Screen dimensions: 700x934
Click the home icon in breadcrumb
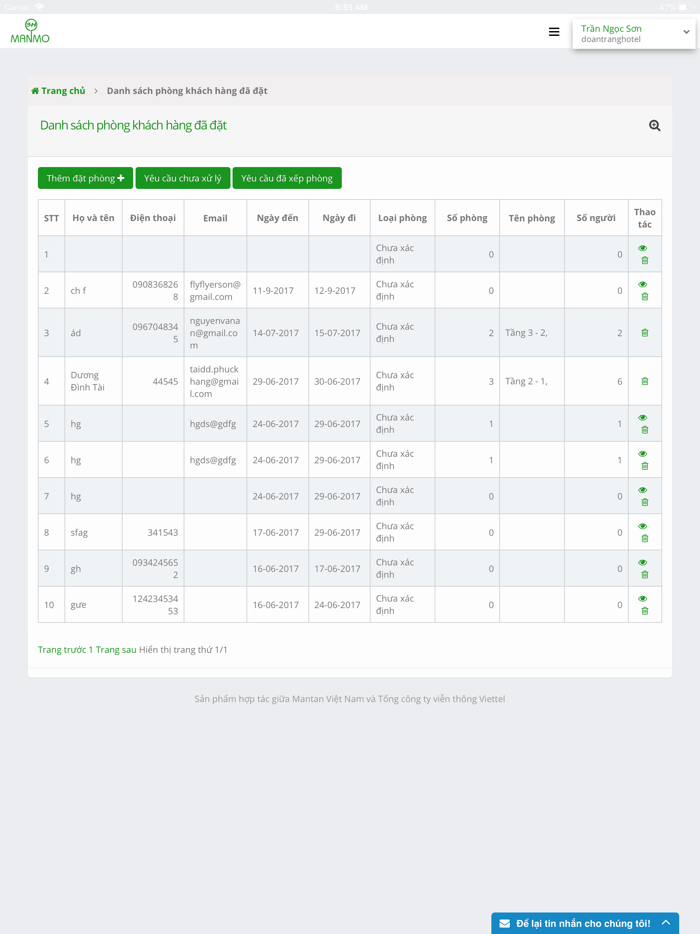[35, 91]
